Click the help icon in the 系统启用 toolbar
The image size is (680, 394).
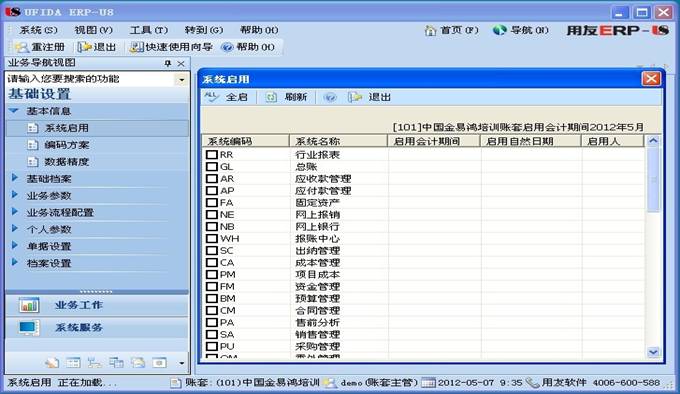point(330,97)
